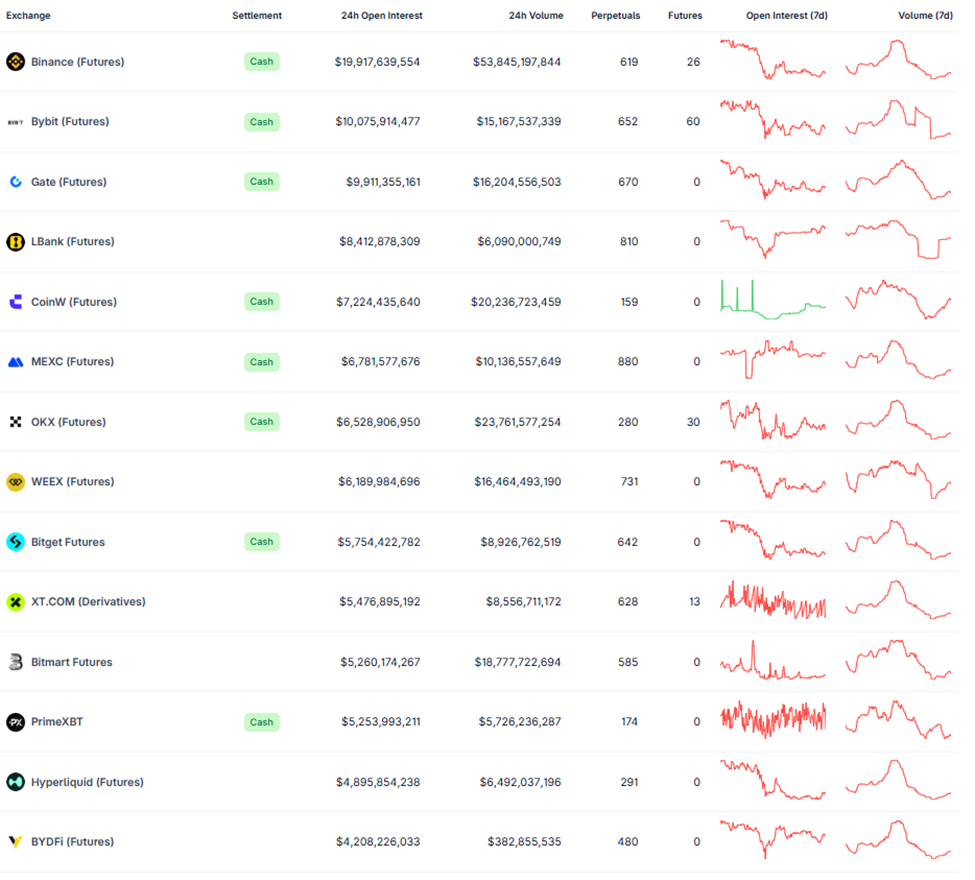The image size is (975, 880).
Task: Click the Cash badge next to Binance
Action: (x=261, y=61)
